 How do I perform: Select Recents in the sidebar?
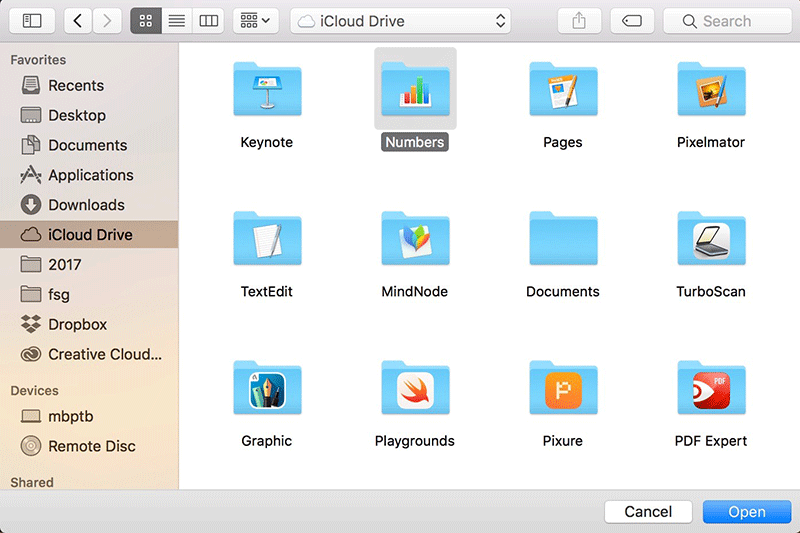89,85
